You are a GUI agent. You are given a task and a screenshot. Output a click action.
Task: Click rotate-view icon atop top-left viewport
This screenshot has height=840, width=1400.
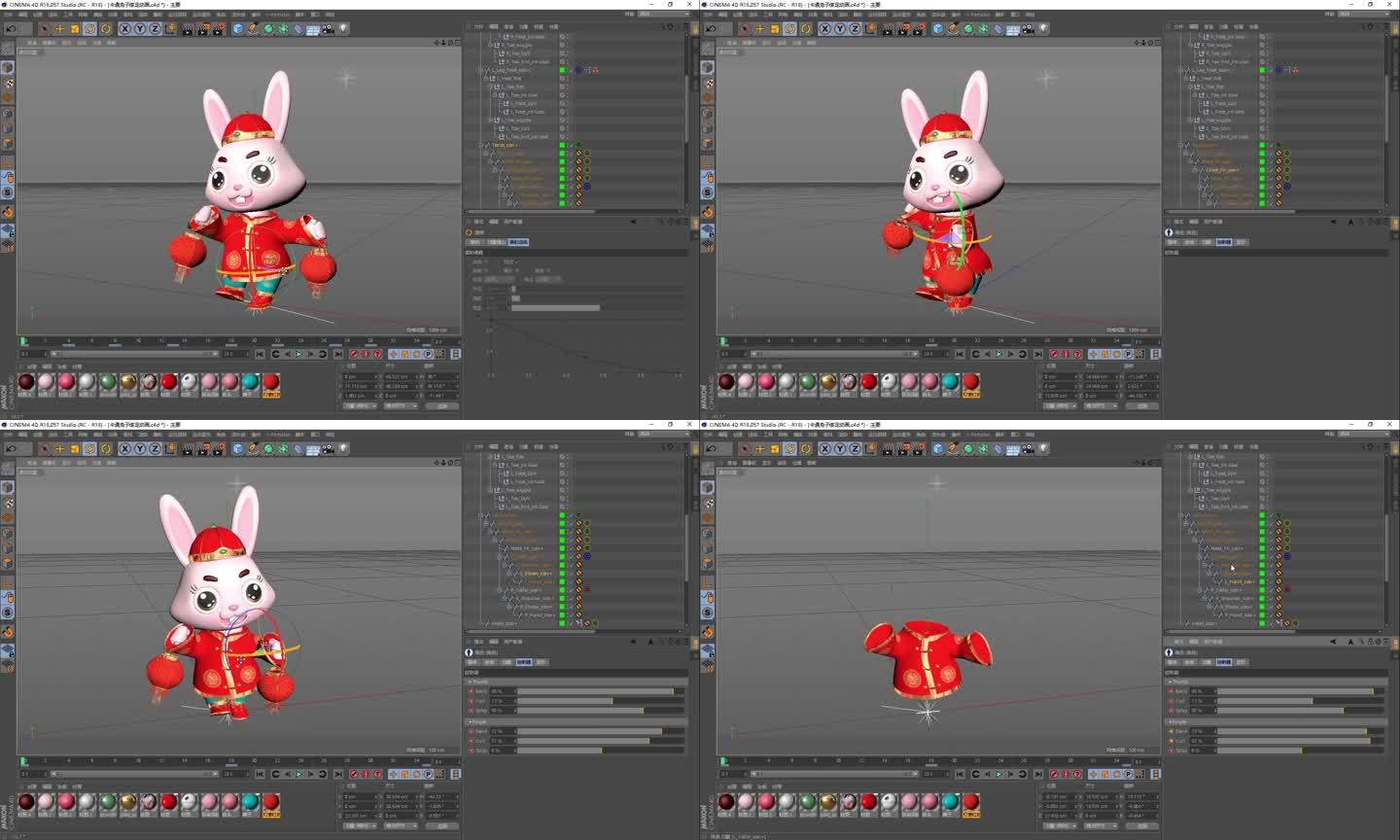(450, 43)
